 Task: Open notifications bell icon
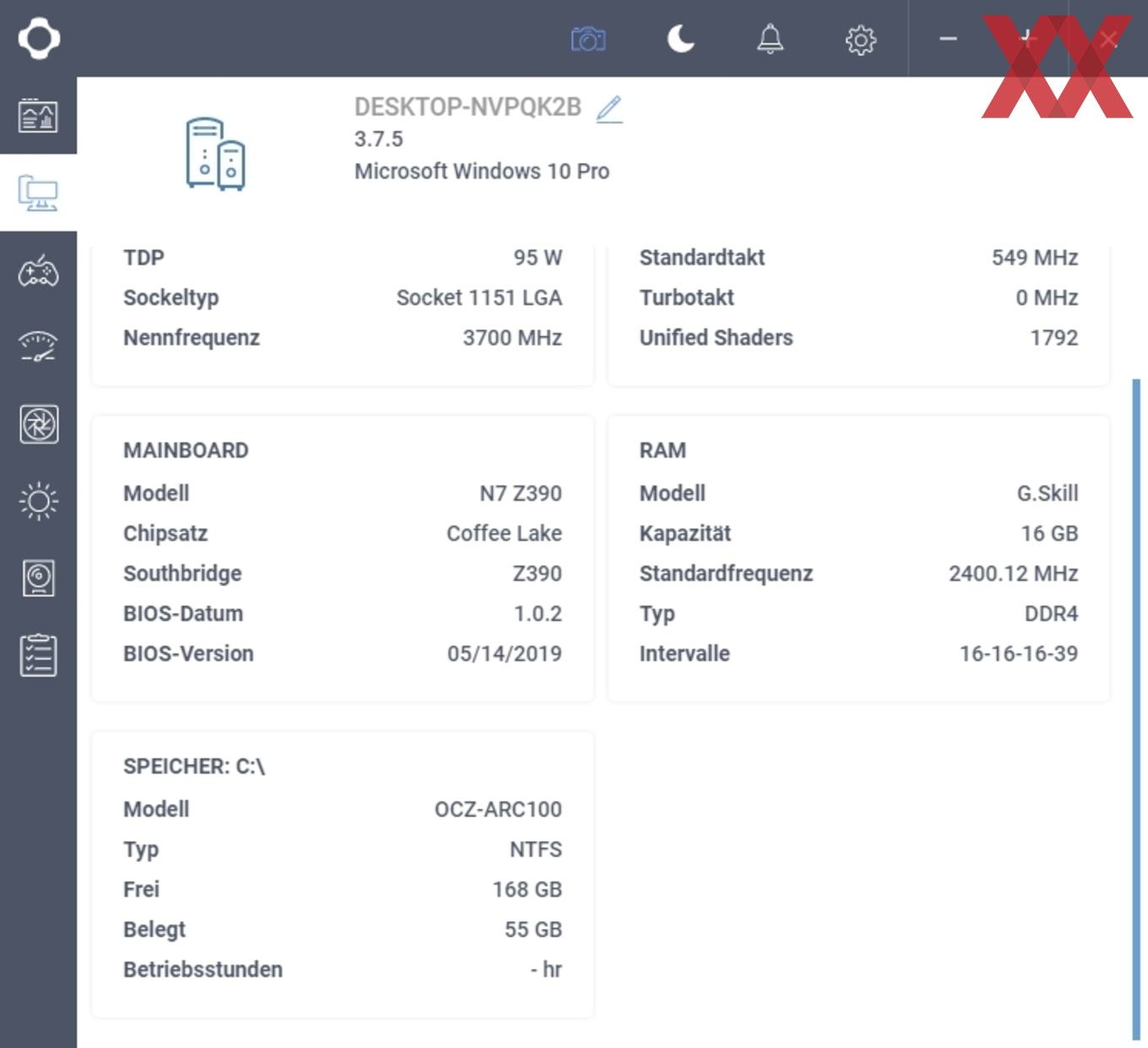pyautogui.click(x=770, y=39)
